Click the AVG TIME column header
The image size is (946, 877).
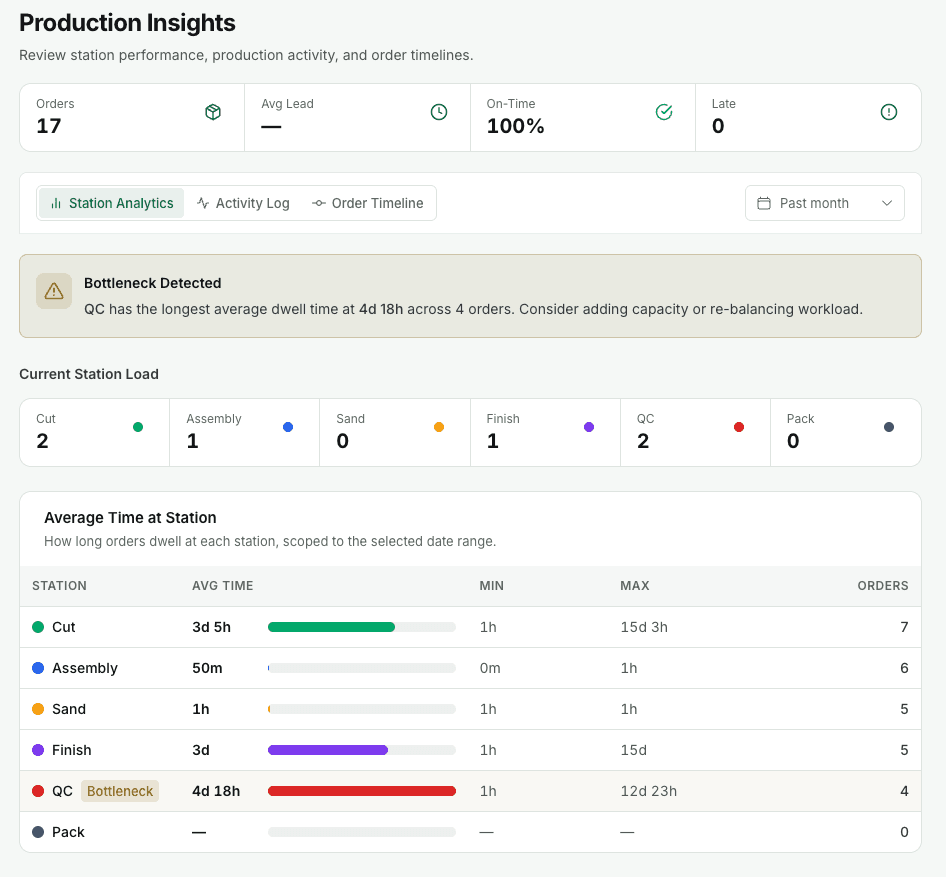[223, 586]
